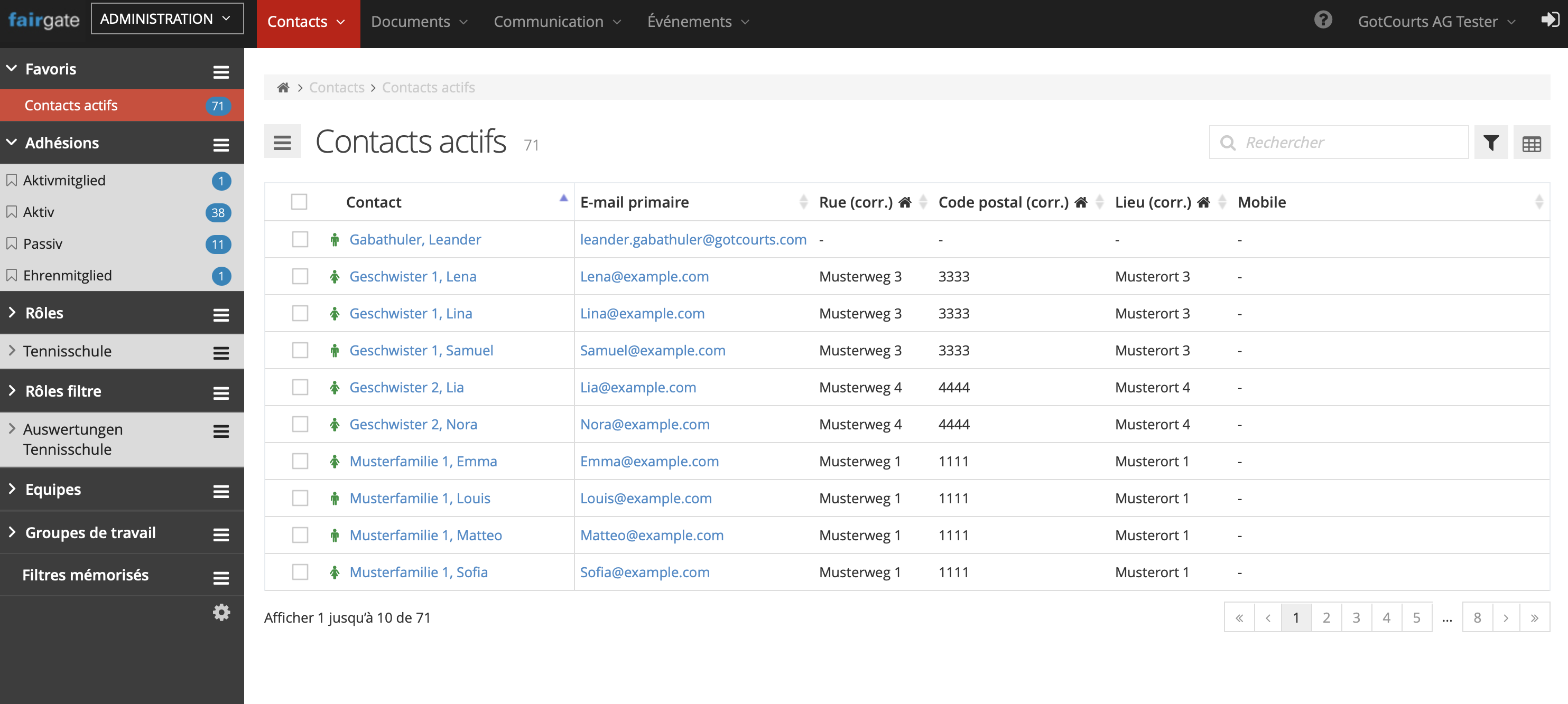Go to page 8 of results
This screenshot has width=1568, height=704.
1477,617
